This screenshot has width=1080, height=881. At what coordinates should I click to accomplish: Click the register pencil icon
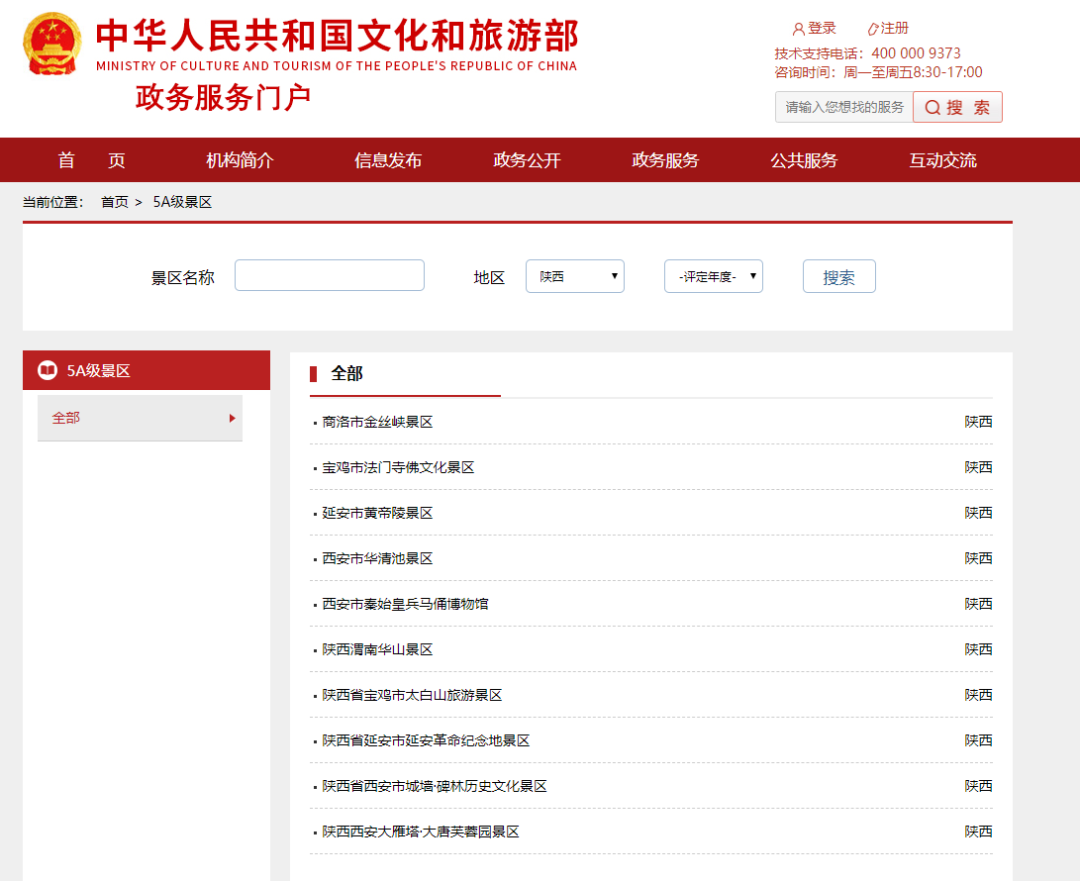(872, 29)
